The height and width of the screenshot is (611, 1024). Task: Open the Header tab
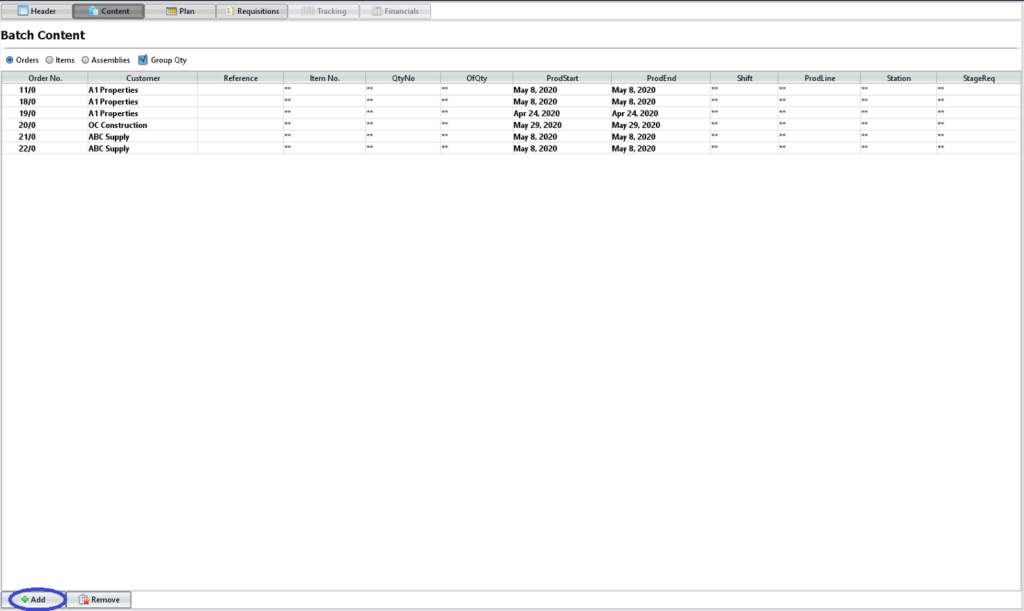37,11
